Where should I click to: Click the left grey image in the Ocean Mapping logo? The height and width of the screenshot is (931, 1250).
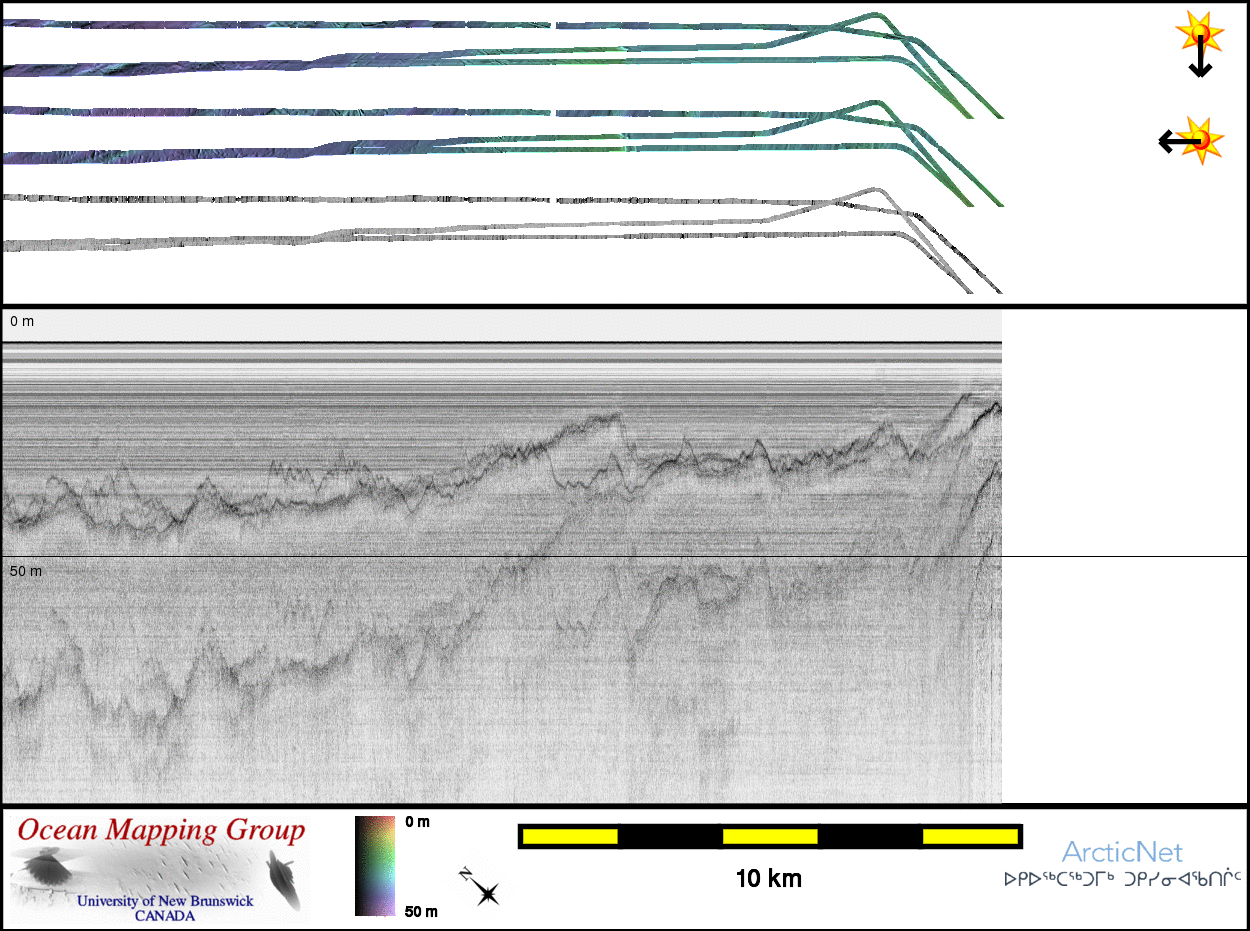43,868
